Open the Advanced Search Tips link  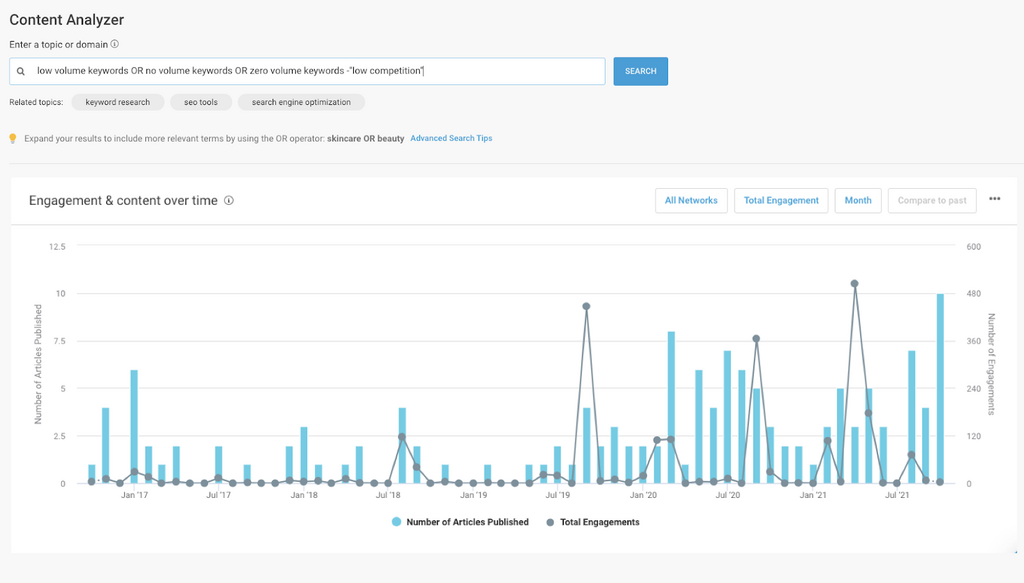tap(451, 138)
